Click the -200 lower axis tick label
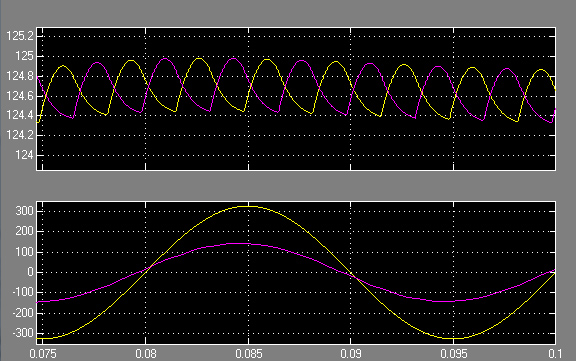The image size is (576, 361). coord(23,313)
